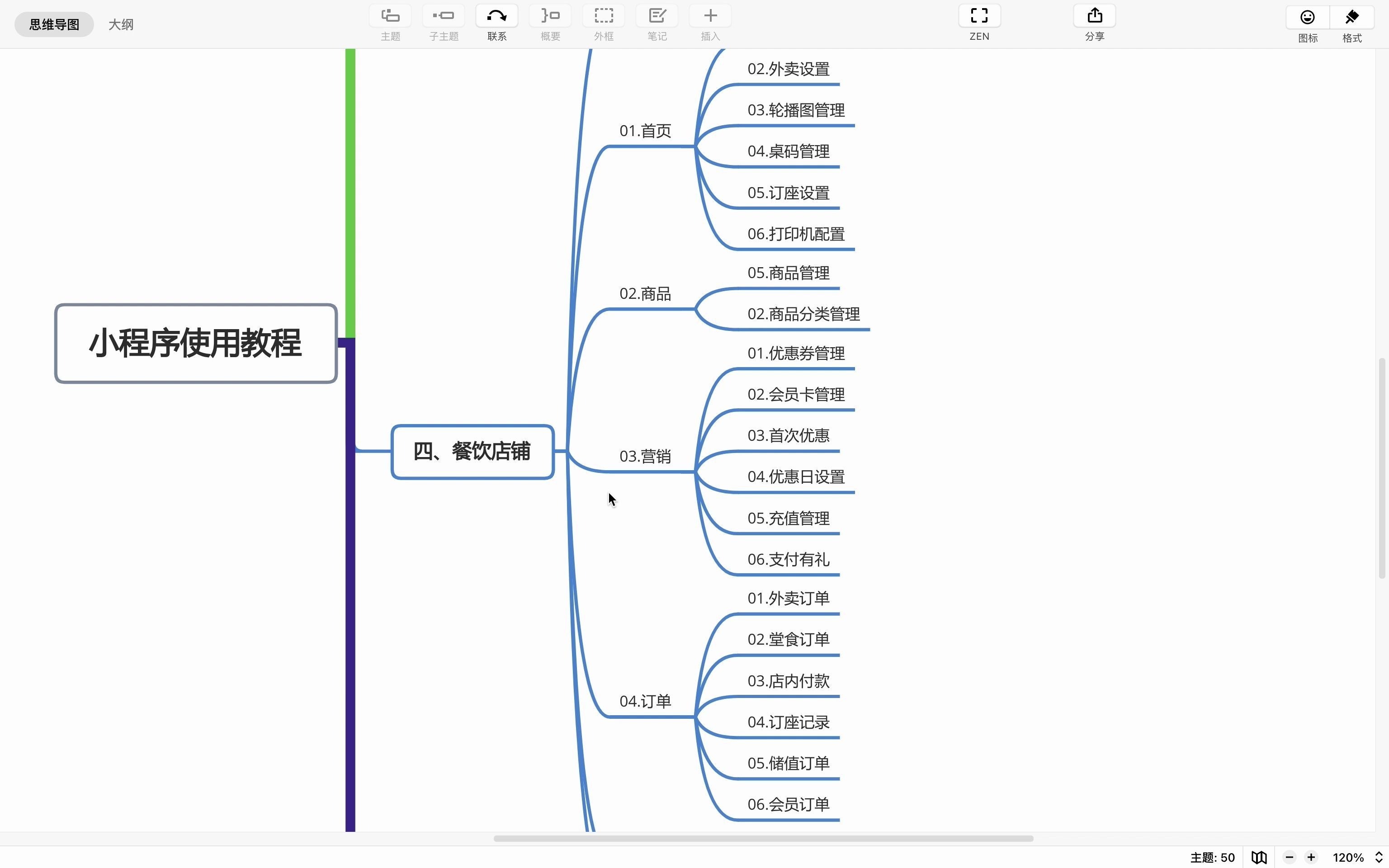1389x868 pixels.
Task: Switch to 大纲 outline tab
Action: coord(121,25)
